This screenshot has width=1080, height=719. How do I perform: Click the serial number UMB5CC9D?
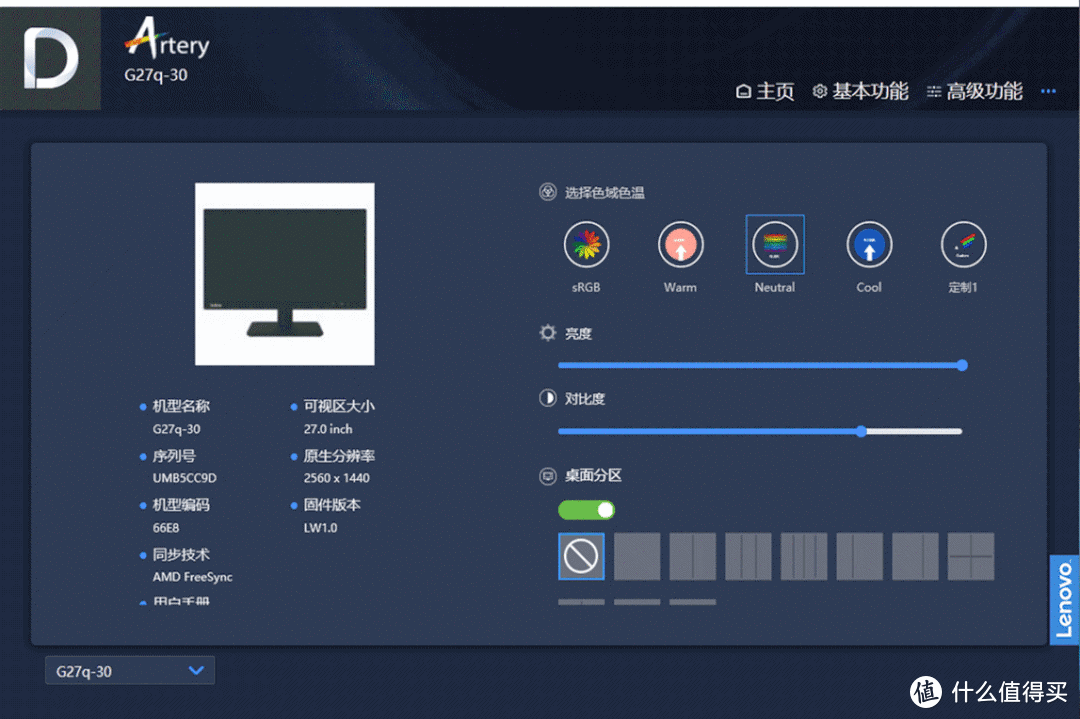point(185,478)
